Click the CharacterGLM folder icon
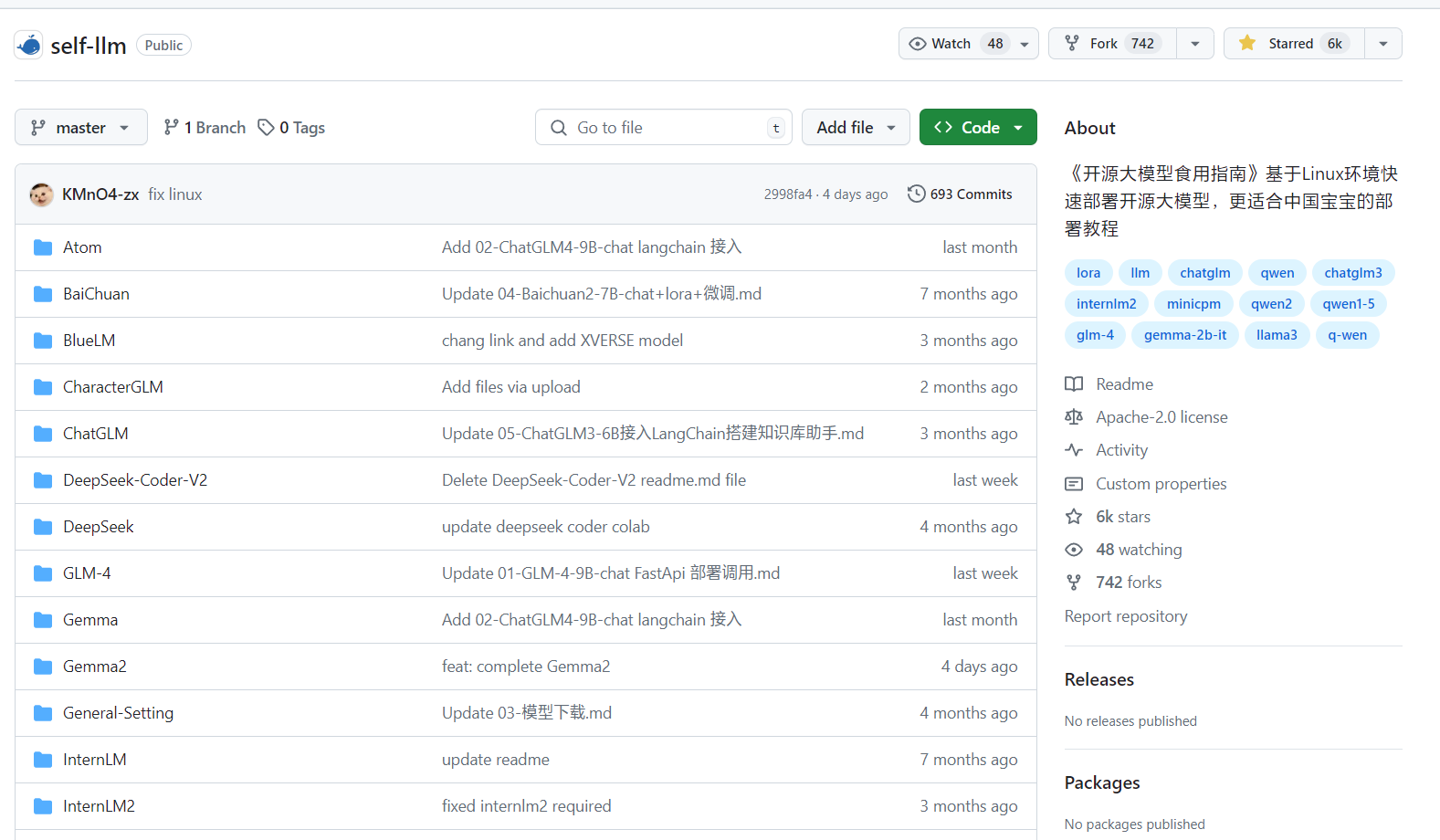The height and width of the screenshot is (840, 1440). click(43, 387)
